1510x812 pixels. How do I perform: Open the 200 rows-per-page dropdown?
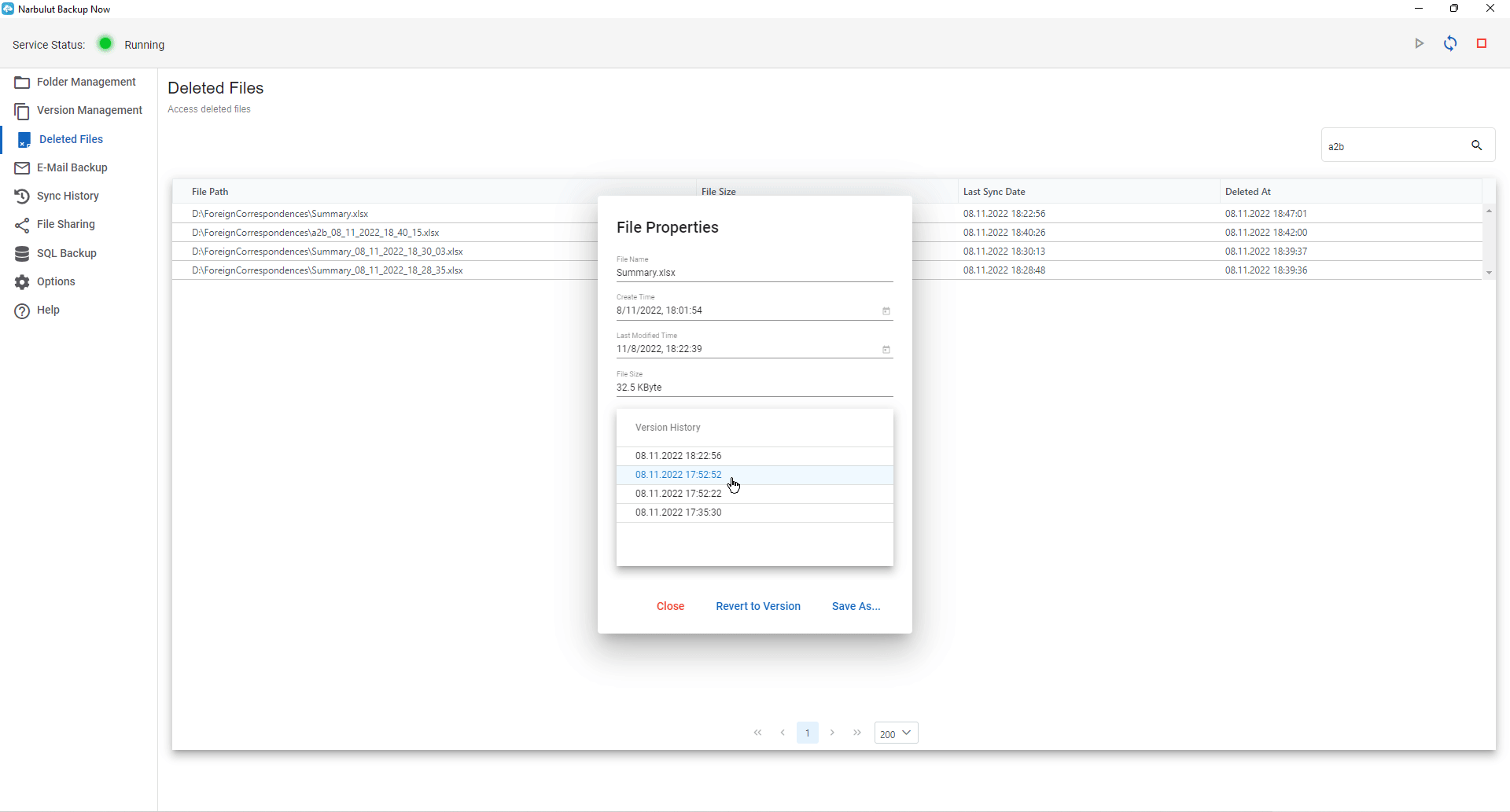click(897, 733)
